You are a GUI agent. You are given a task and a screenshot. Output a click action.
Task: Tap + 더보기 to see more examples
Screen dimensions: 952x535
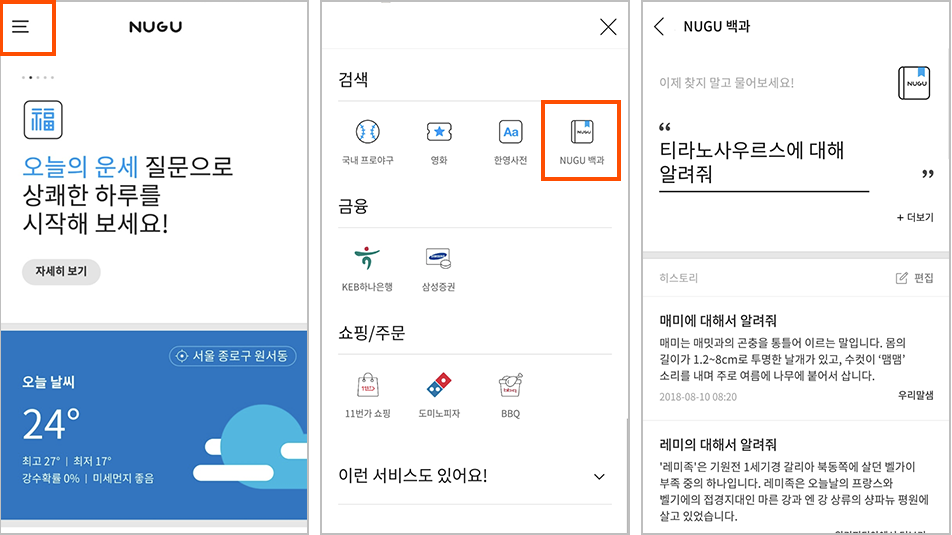click(915, 217)
